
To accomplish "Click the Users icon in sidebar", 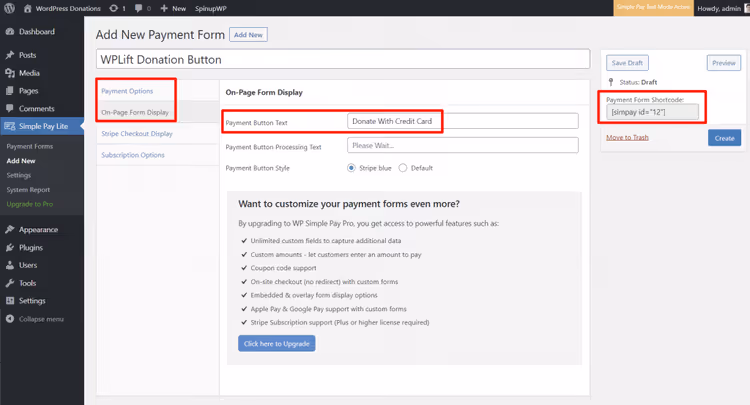I will pos(10,265).
